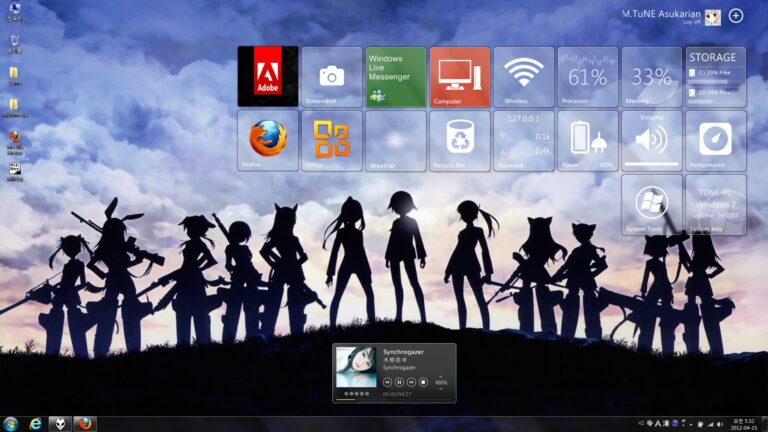Open the STORAGE drives tile
768x432 pixels.
coord(716,76)
